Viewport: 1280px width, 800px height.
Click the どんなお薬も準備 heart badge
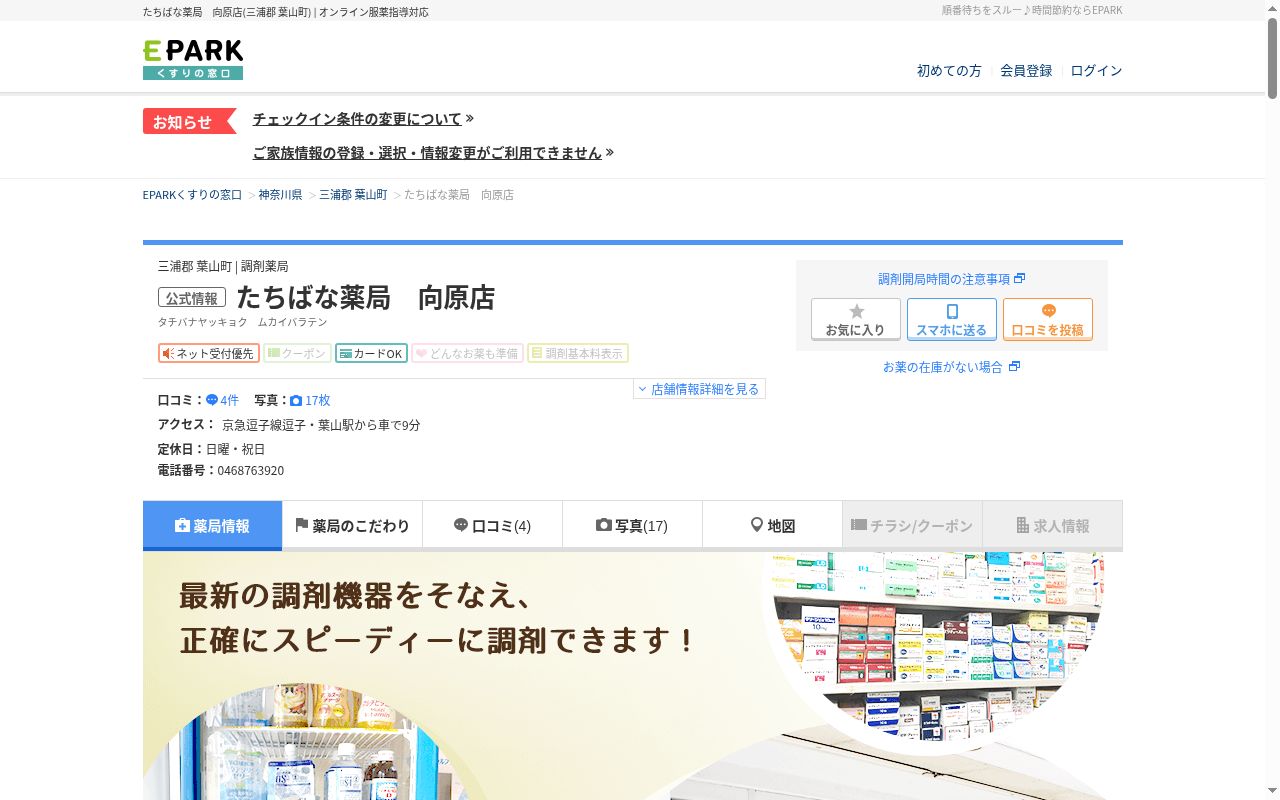point(467,353)
